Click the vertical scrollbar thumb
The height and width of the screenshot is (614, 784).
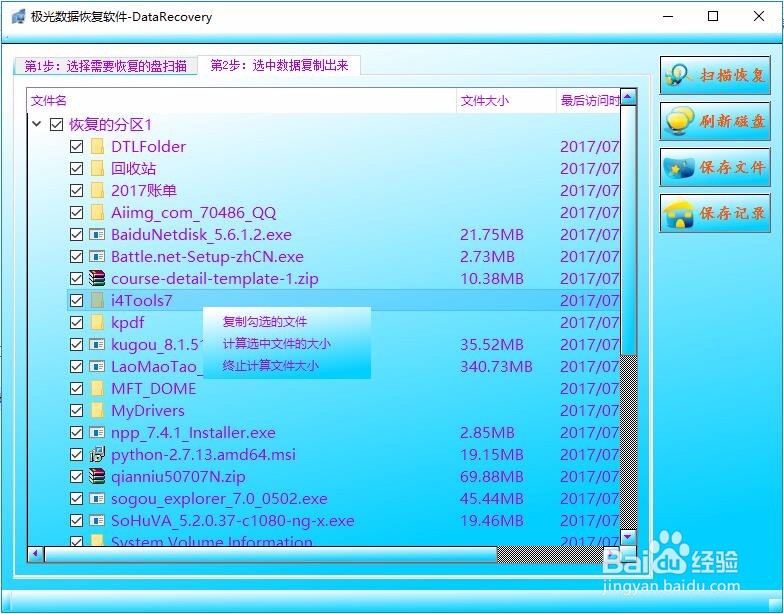628,230
